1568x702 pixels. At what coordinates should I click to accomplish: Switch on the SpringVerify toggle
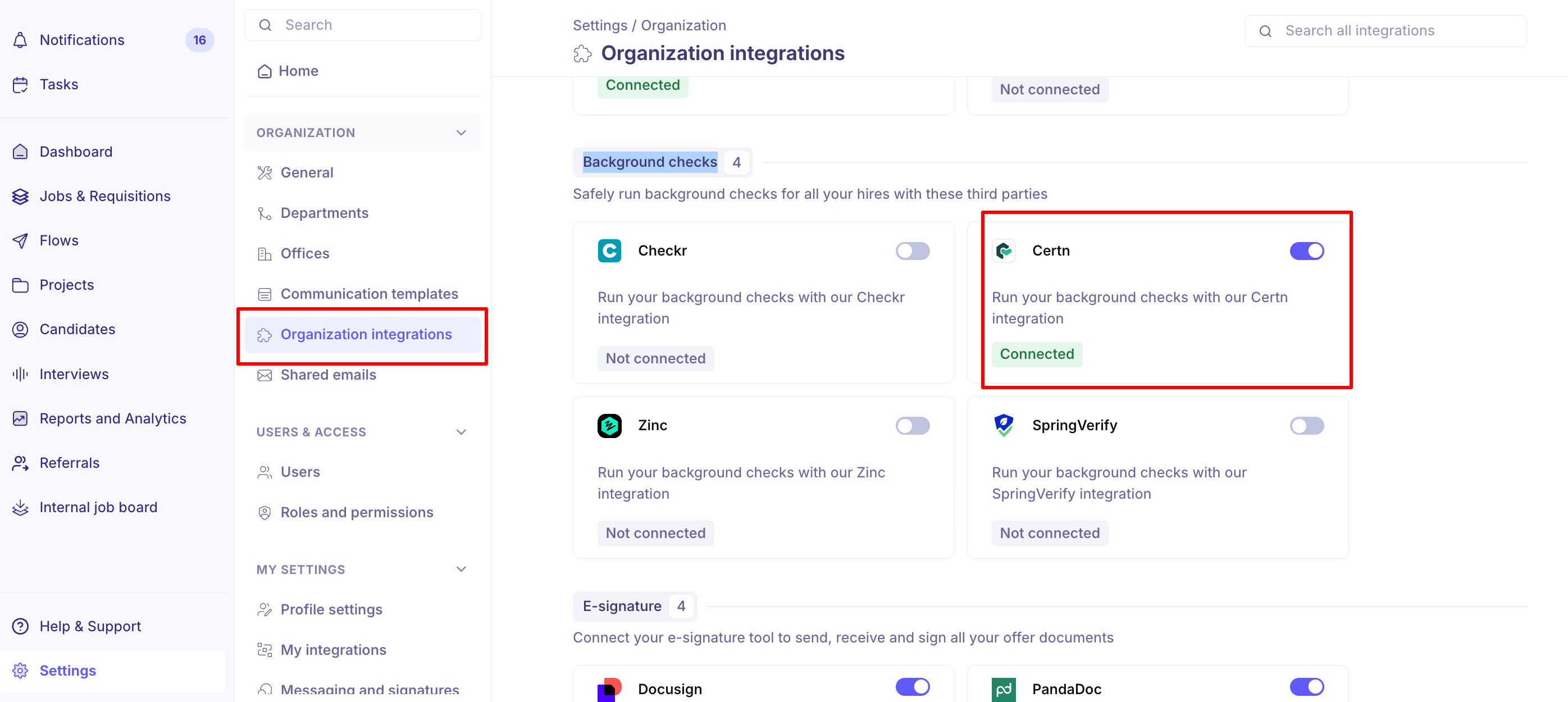(x=1307, y=426)
